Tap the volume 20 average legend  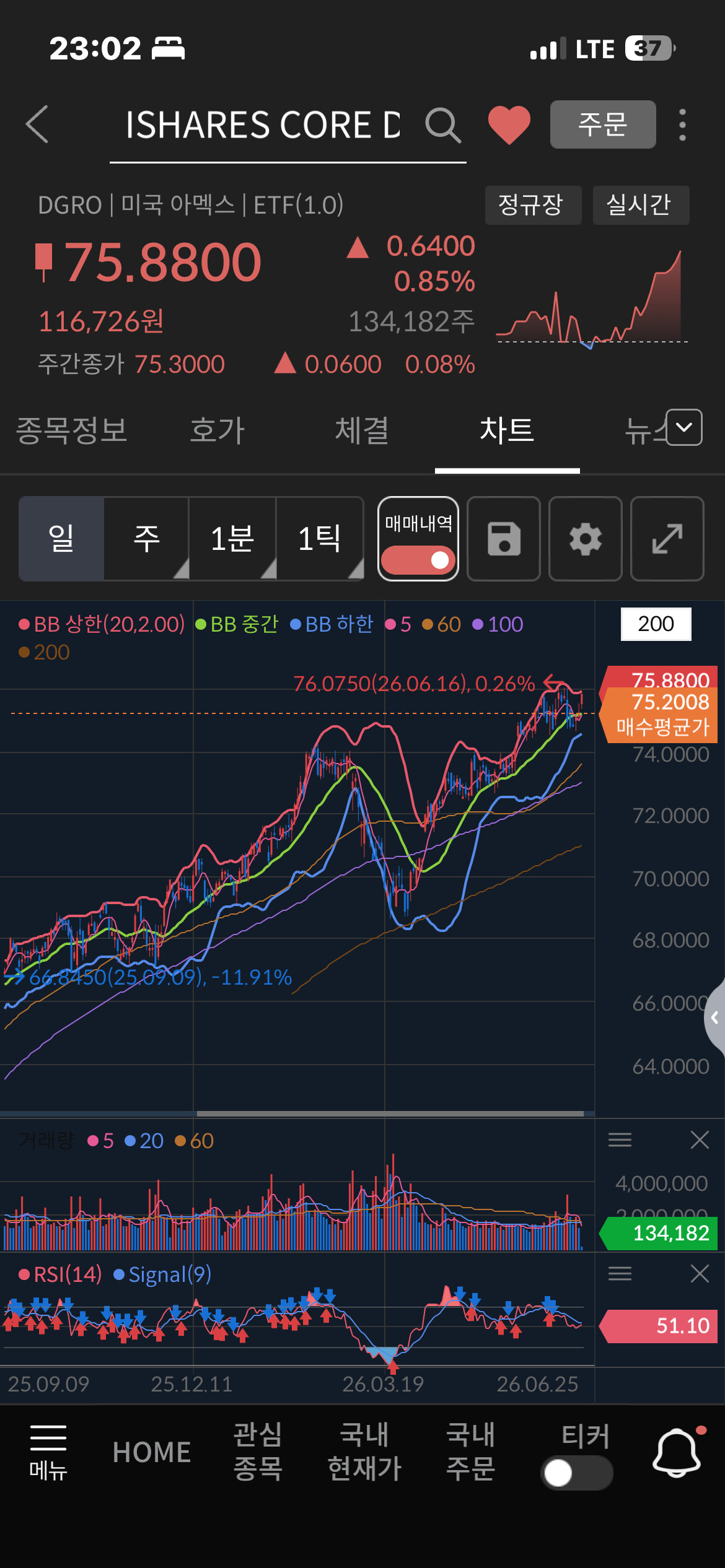(144, 1141)
